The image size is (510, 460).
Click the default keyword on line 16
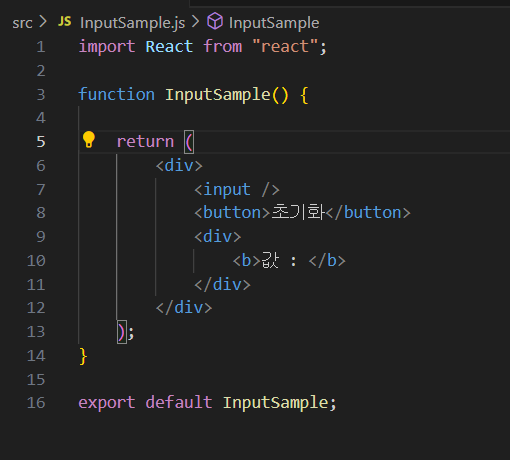pyautogui.click(x=179, y=402)
